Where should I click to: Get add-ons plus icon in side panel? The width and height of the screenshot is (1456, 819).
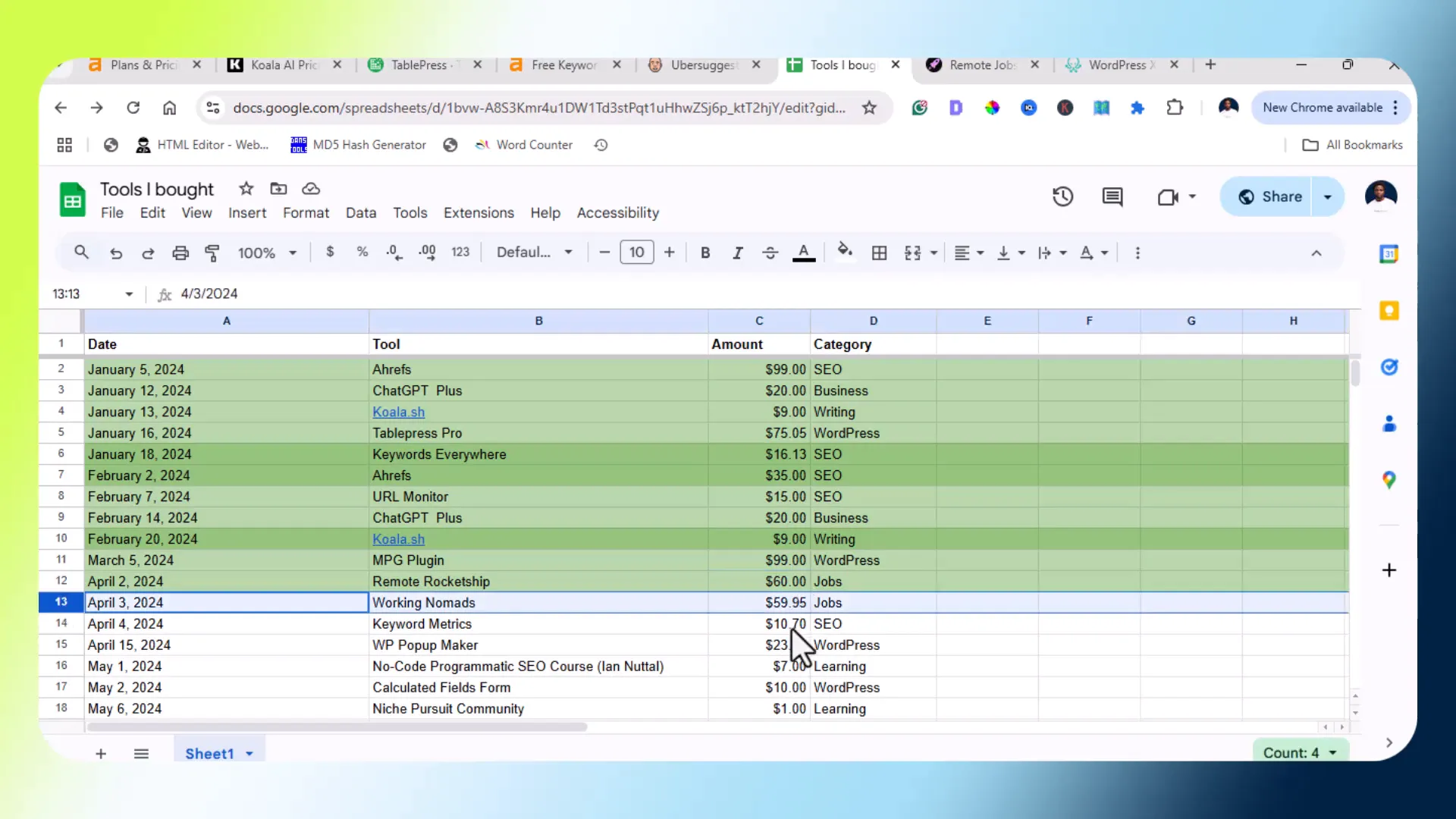click(1389, 570)
